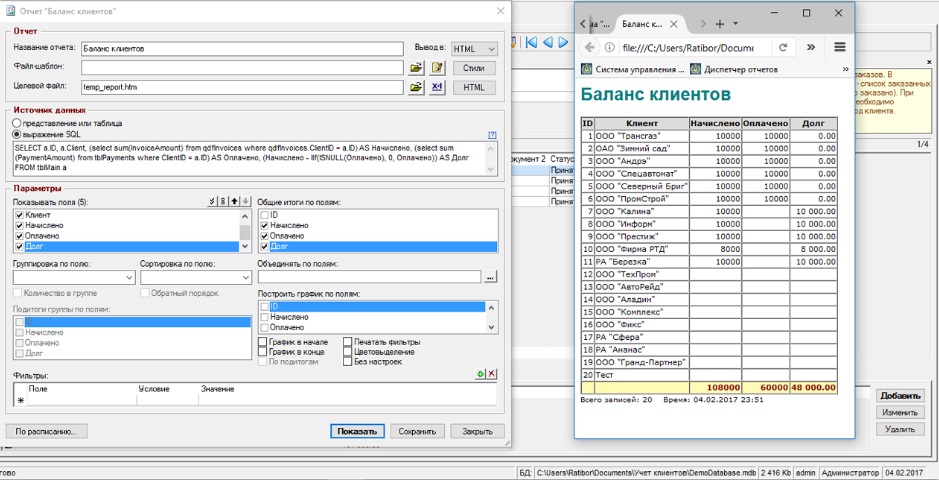Move selected field up with arrow icon

(x=235, y=202)
